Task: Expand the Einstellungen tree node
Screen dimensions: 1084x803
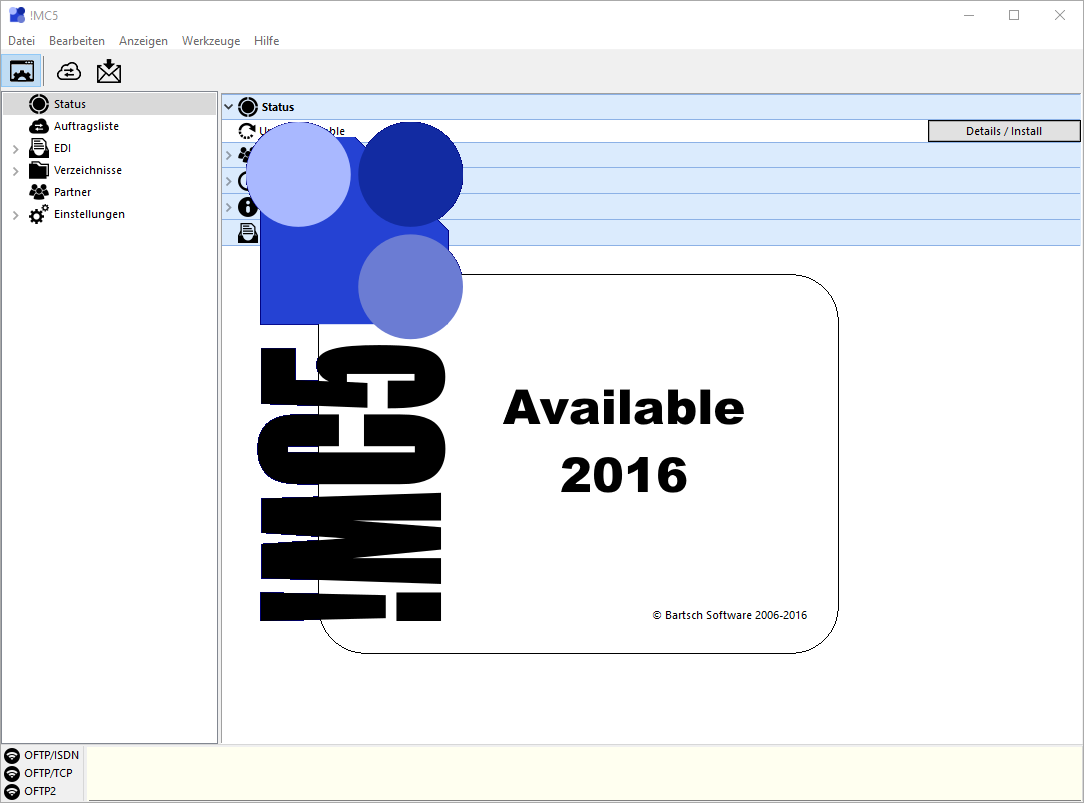Action: [x=15, y=215]
